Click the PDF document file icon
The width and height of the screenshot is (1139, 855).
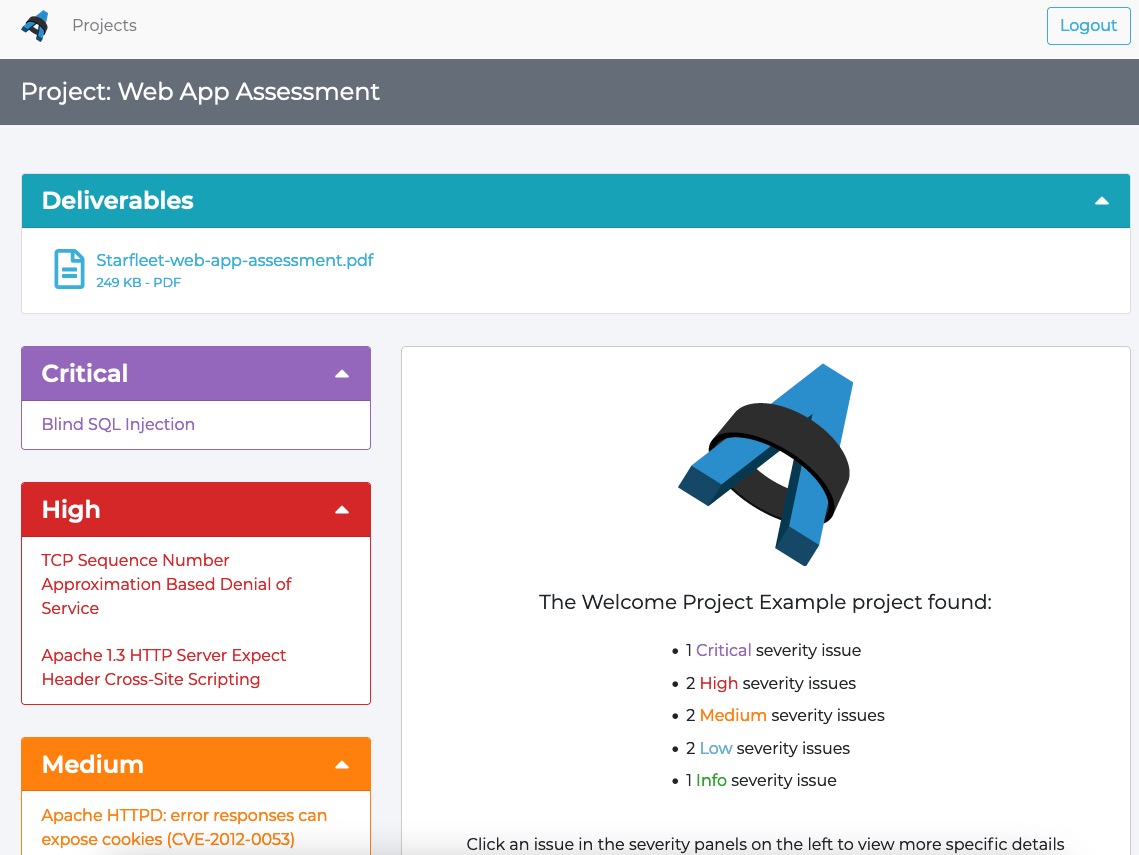click(x=69, y=269)
